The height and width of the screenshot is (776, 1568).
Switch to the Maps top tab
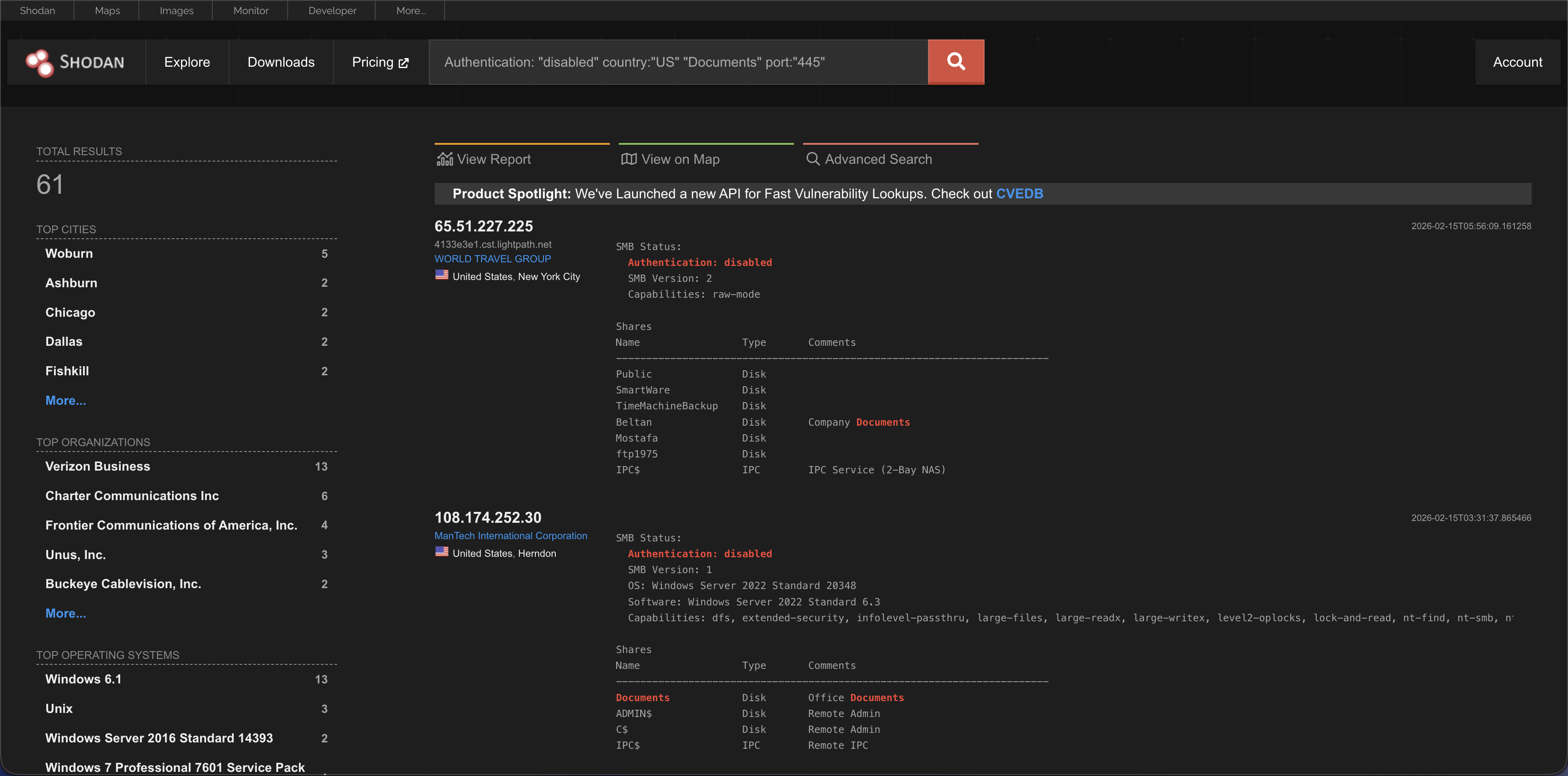click(107, 10)
